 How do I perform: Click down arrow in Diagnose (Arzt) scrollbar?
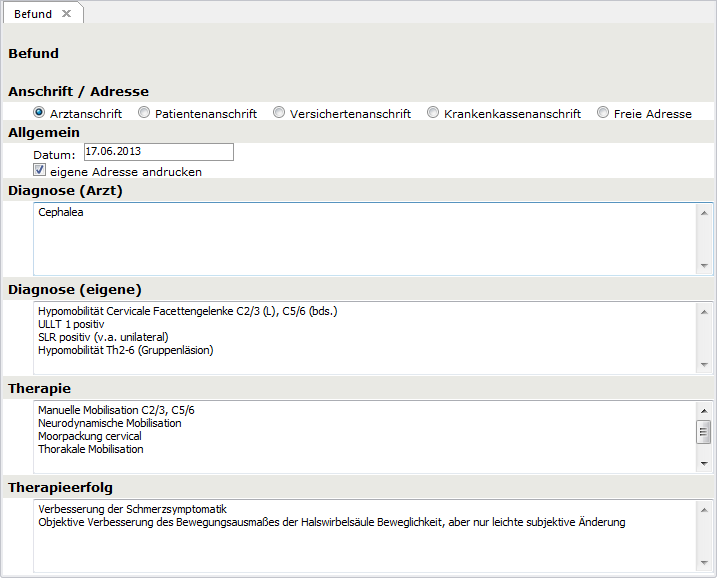(x=704, y=266)
